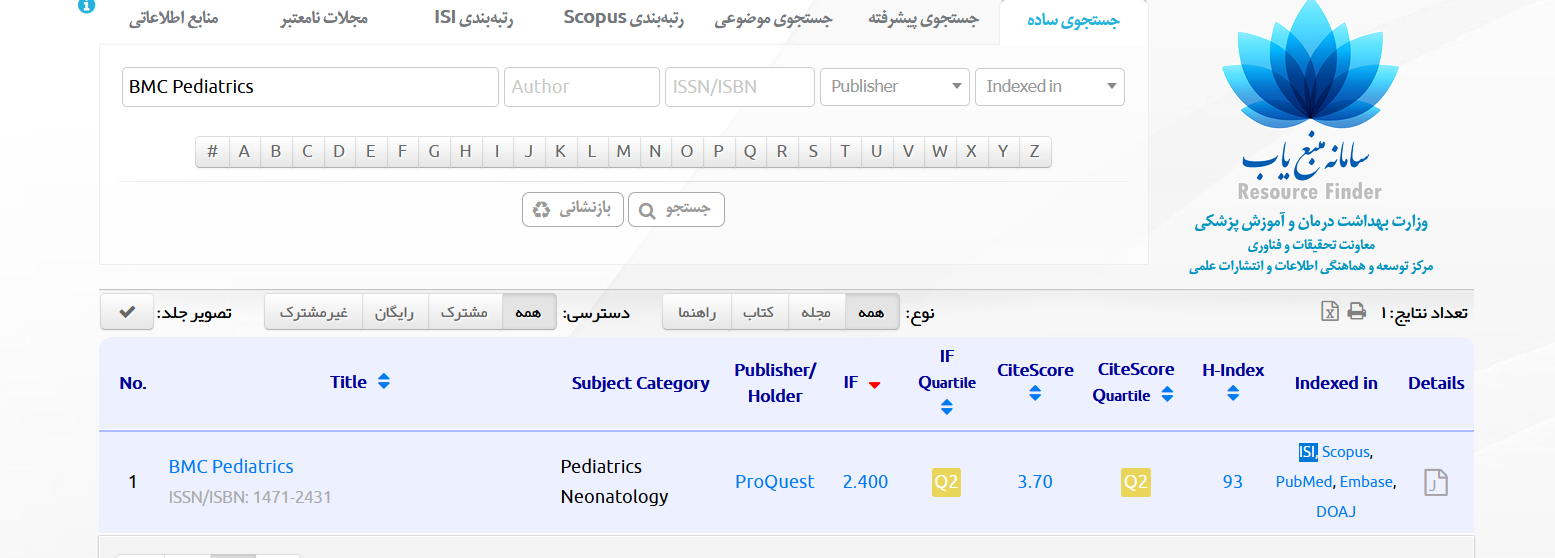
Task: Open journal details document icon
Action: [1436, 482]
